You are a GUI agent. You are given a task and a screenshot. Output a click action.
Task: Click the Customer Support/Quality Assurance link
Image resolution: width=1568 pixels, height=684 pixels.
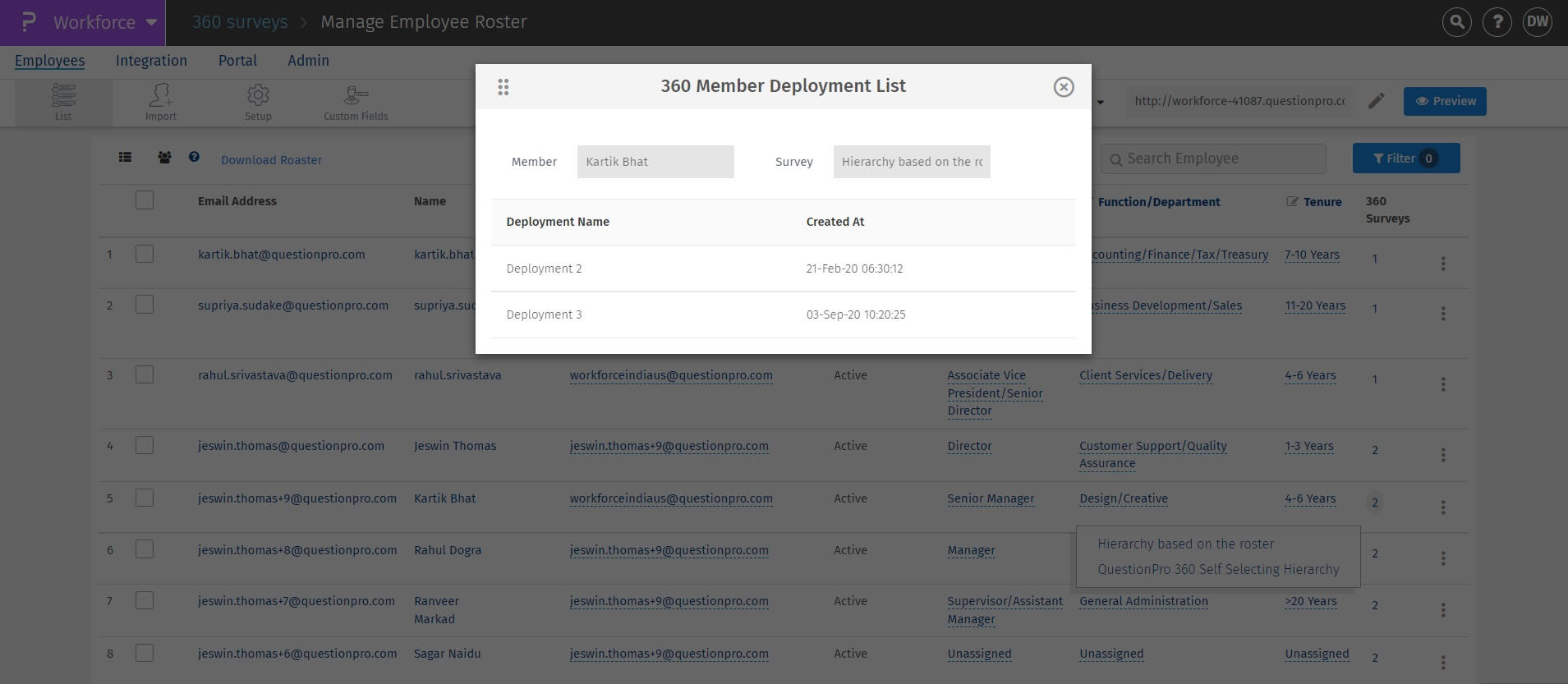pyautogui.click(x=1153, y=454)
